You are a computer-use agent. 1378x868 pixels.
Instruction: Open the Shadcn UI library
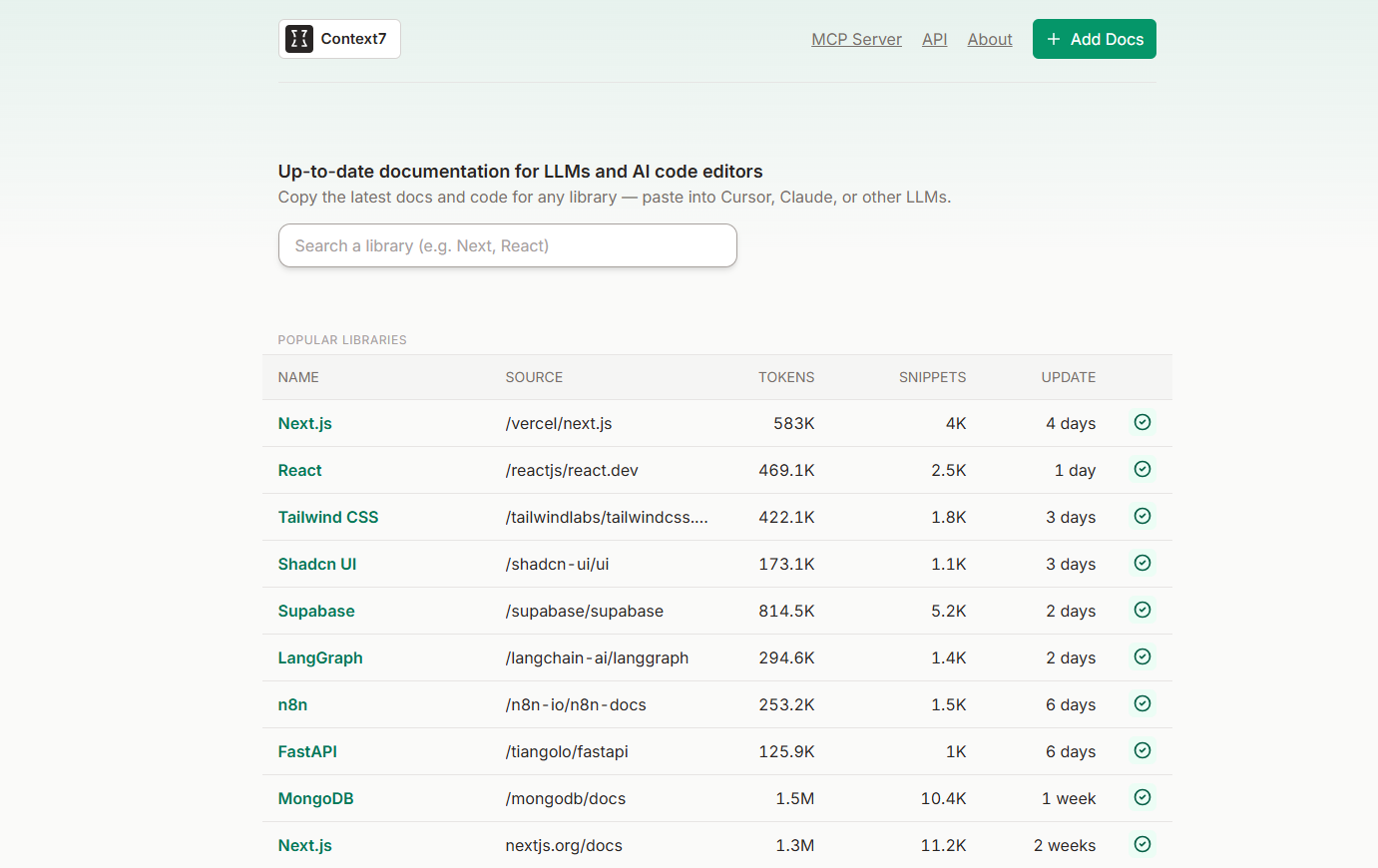[x=316, y=564]
